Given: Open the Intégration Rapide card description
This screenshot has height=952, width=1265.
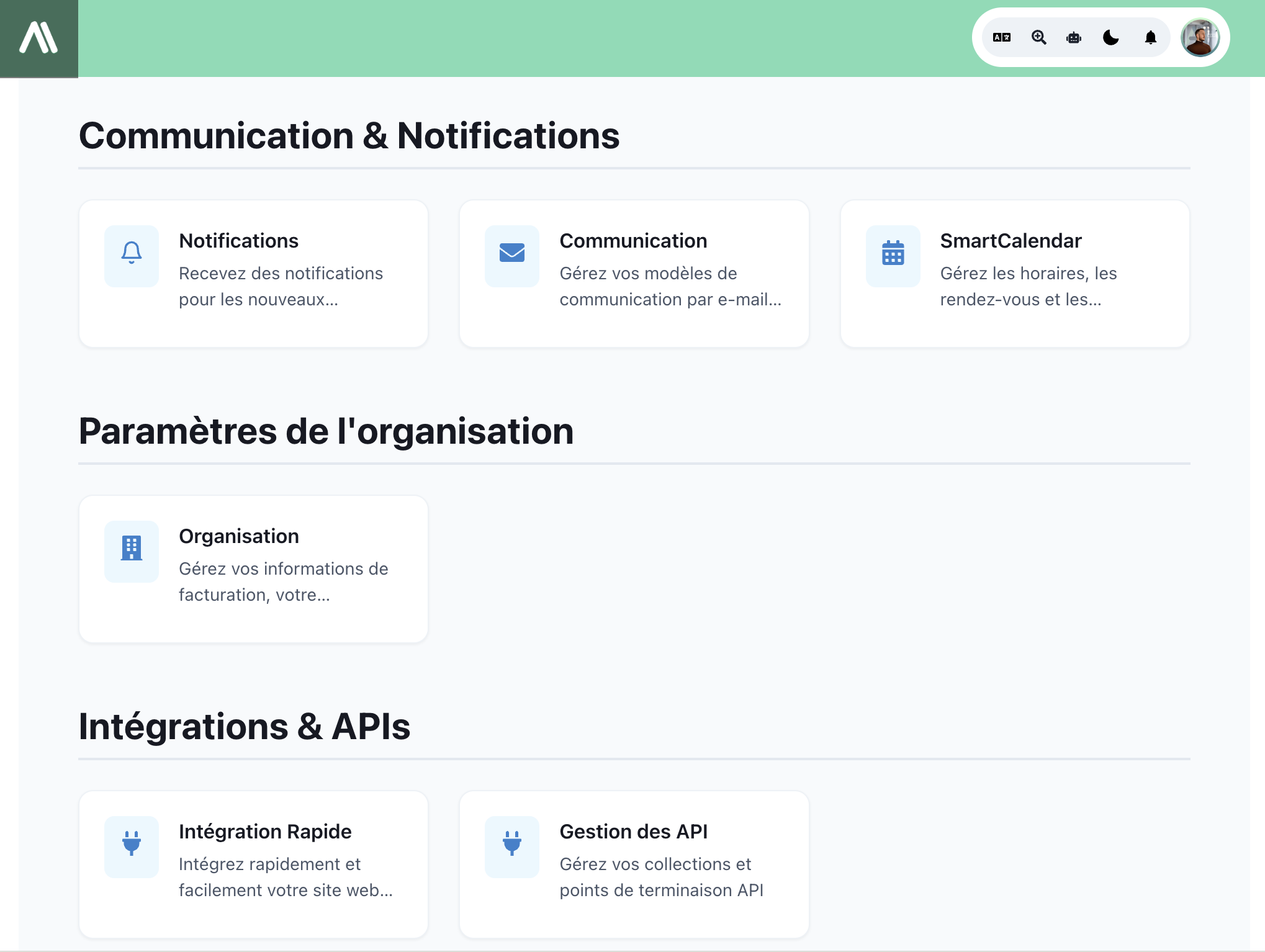Looking at the screenshot, I should point(286,877).
